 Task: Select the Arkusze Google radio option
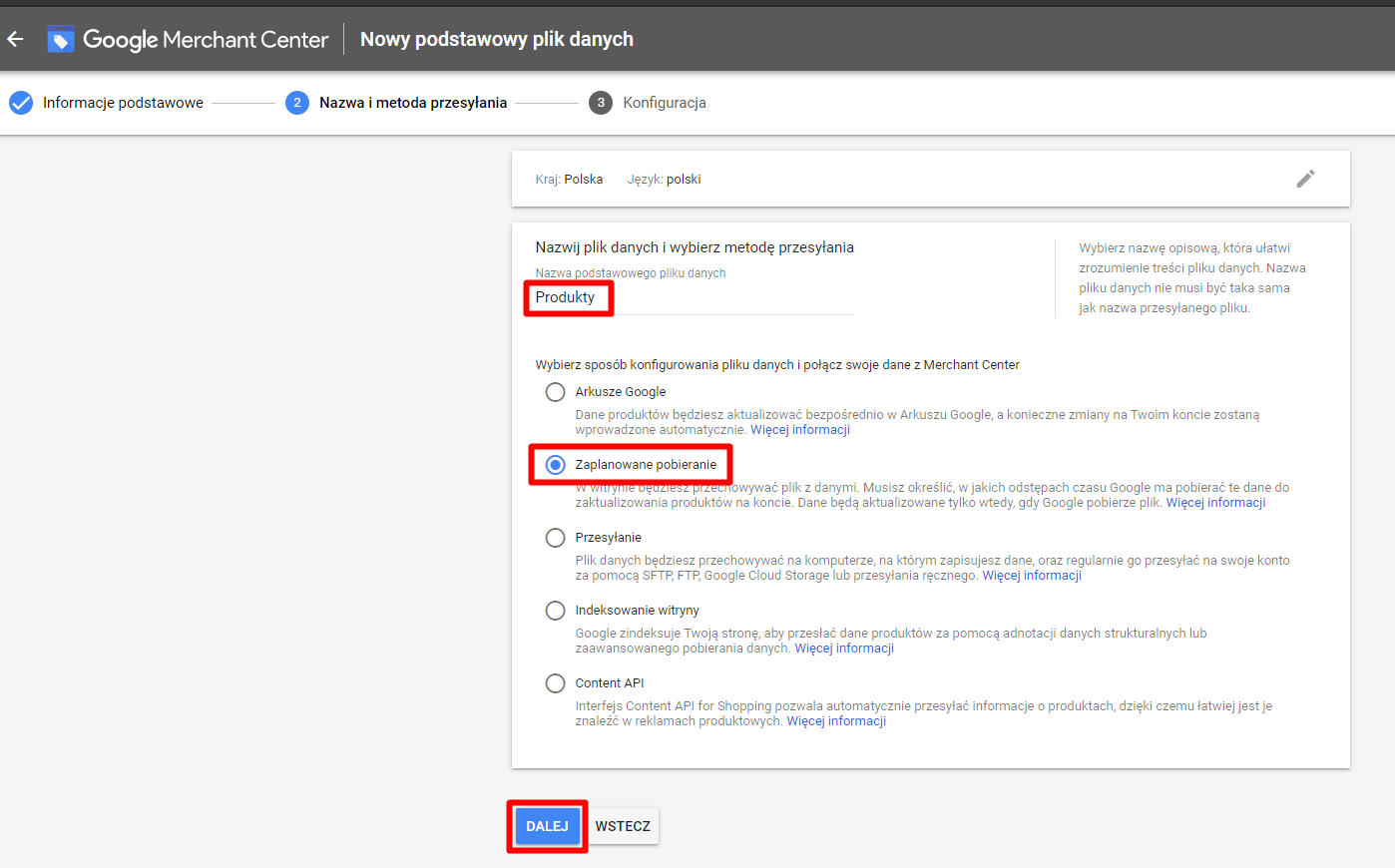pos(556,392)
